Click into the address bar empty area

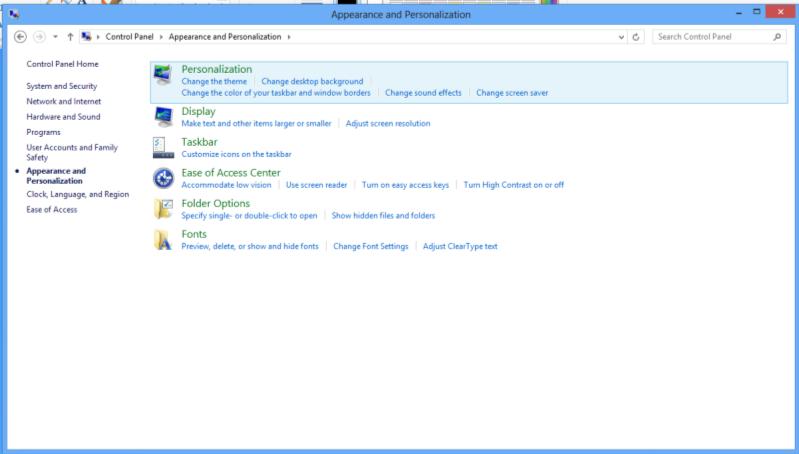click(x=454, y=37)
